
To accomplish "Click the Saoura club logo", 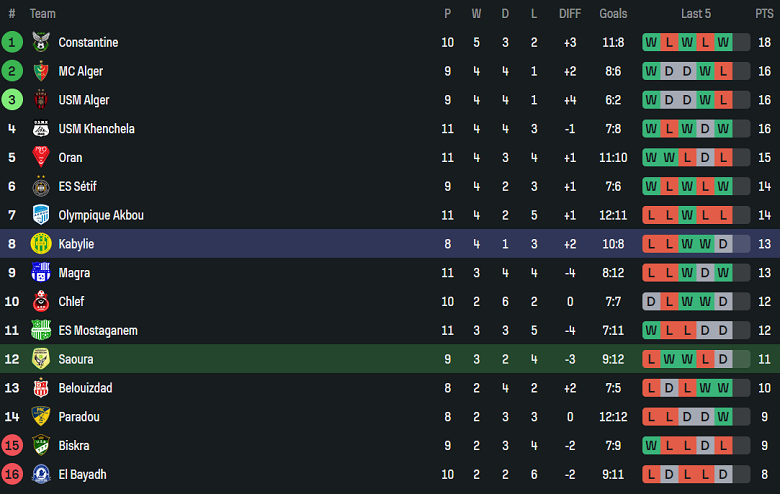I will coord(41,359).
